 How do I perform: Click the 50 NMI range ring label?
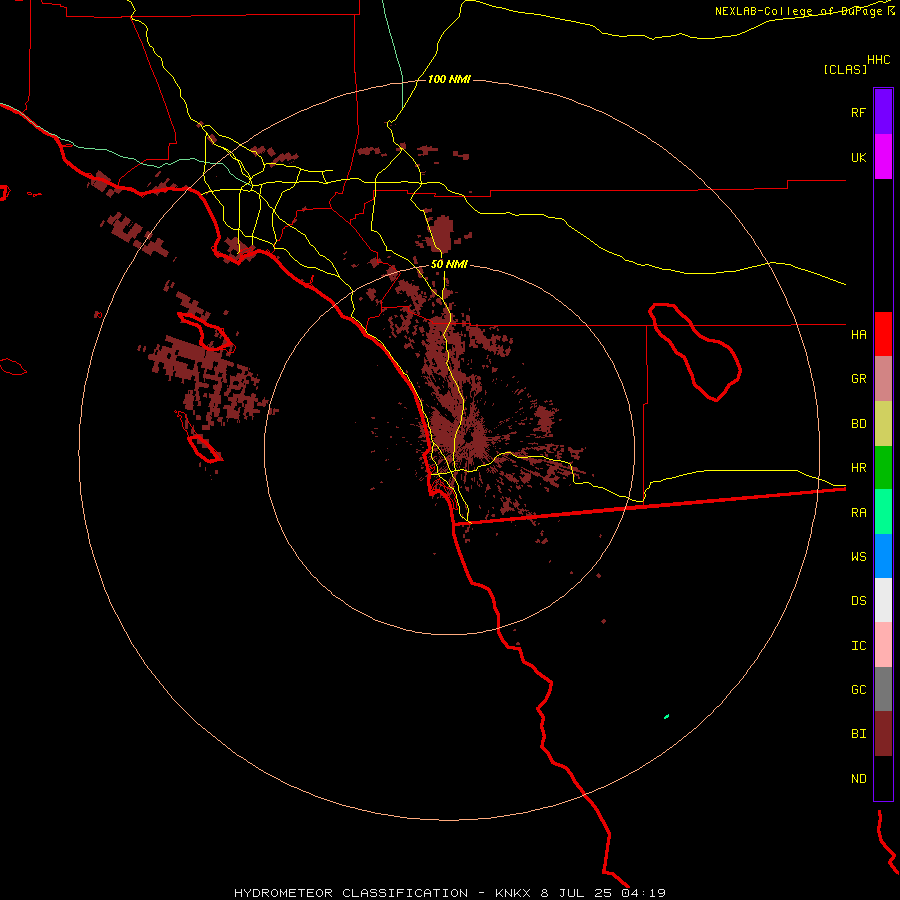pos(449,265)
